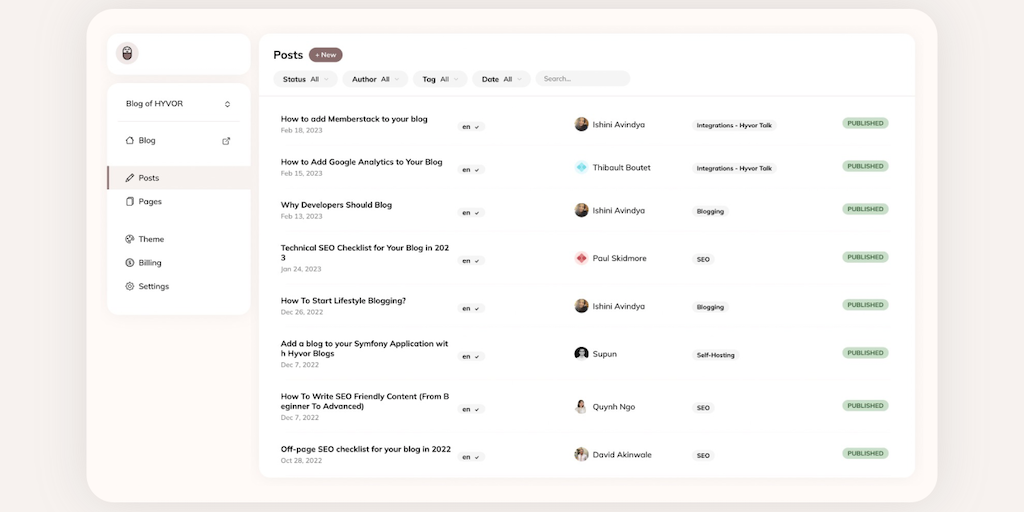Click Integrations - Hyvor Talk tag on the Memberstack row
Viewport: 1024px width, 512px height.
[x=734, y=125]
